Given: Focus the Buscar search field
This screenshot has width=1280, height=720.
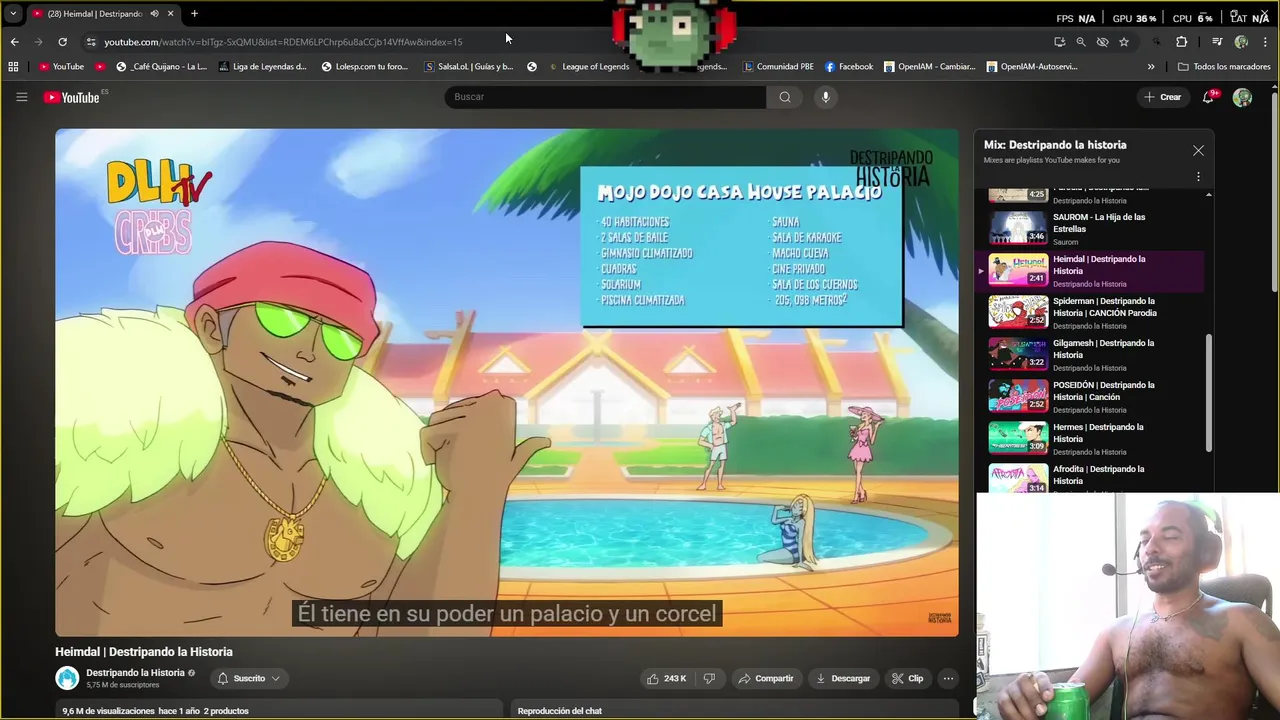Looking at the screenshot, I should coord(605,97).
